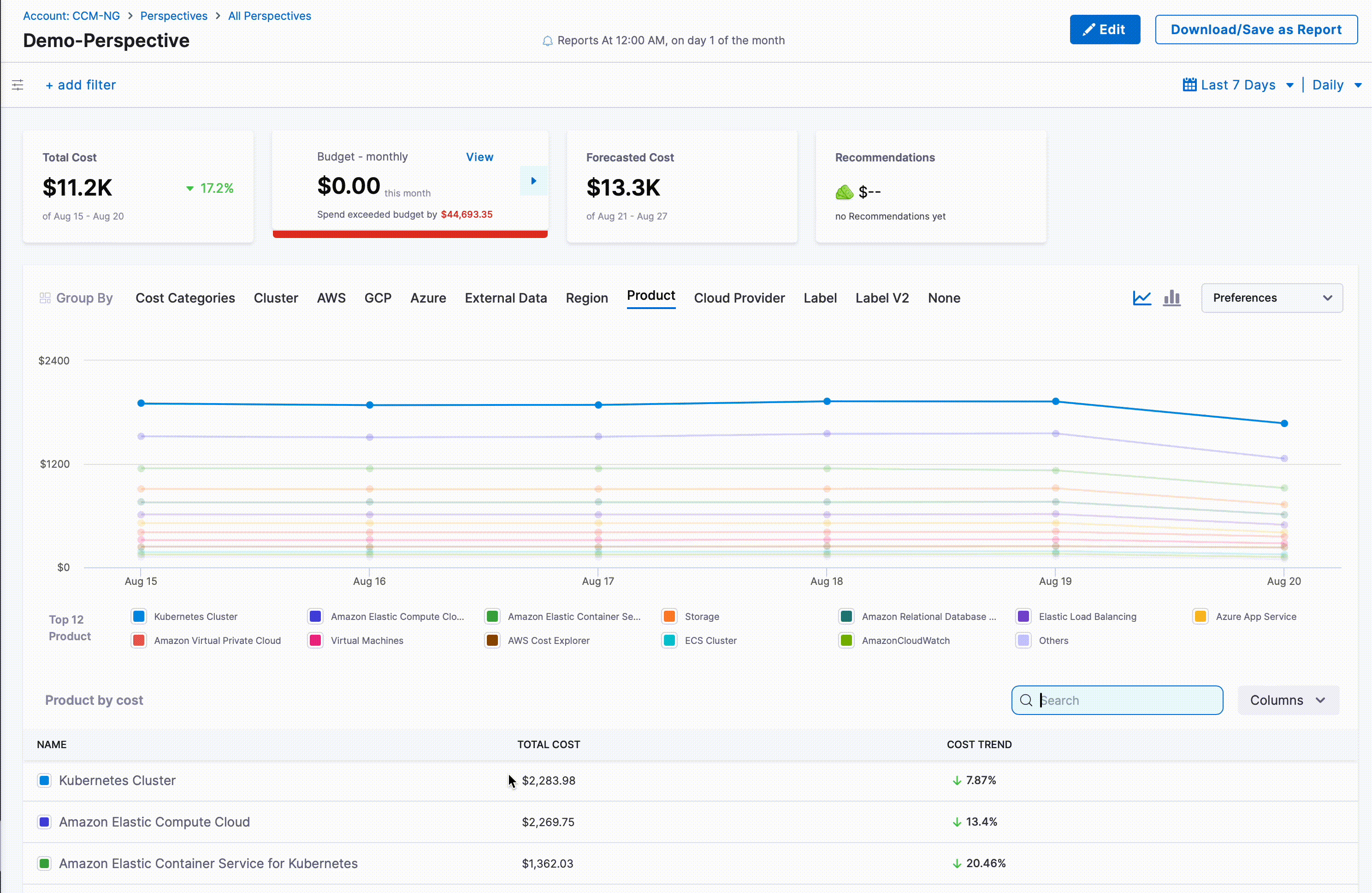Toggle Kubernetes Cluster legend series
This screenshot has height=893, width=1372.
(x=139, y=616)
